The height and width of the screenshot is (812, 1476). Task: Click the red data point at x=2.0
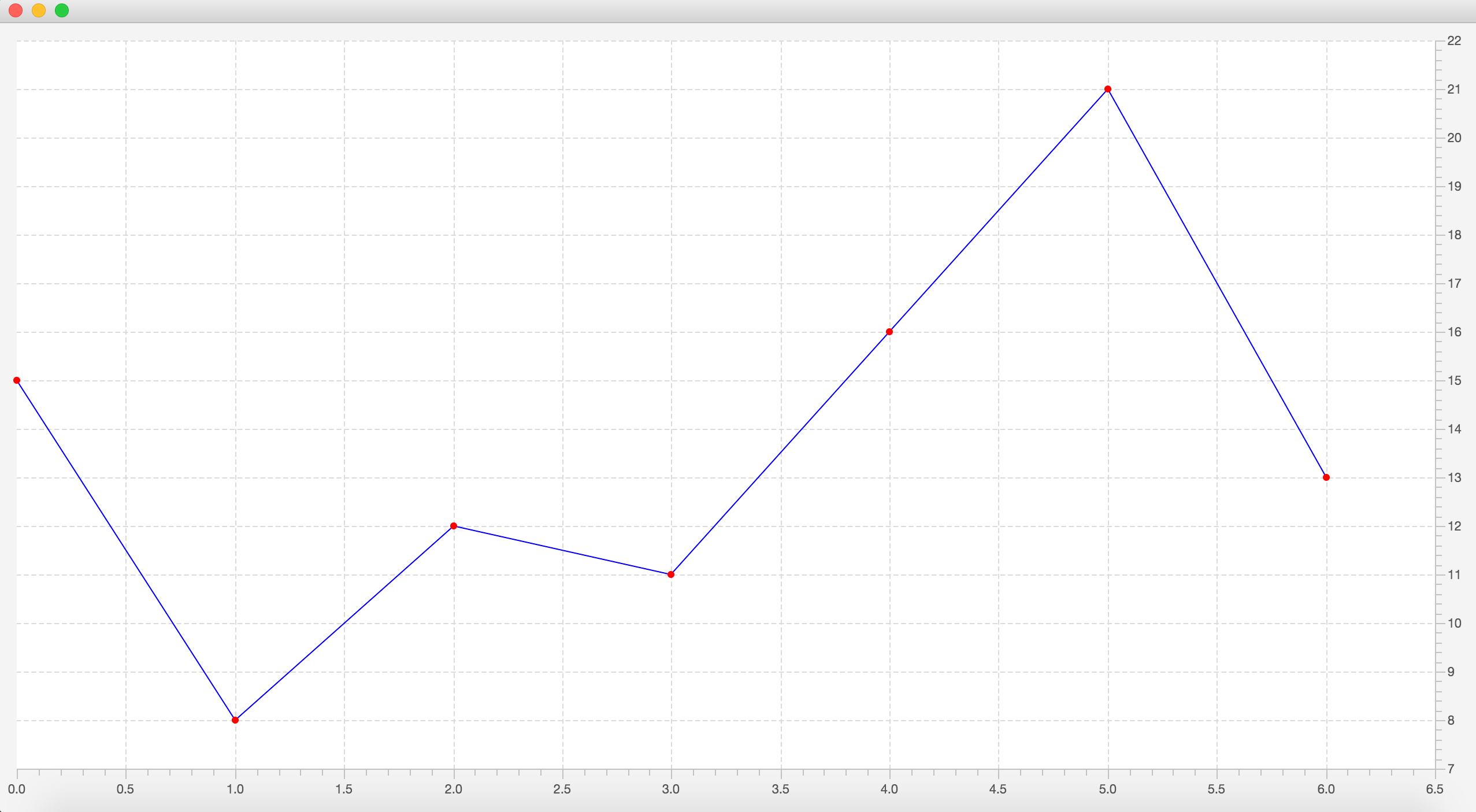coord(454,526)
